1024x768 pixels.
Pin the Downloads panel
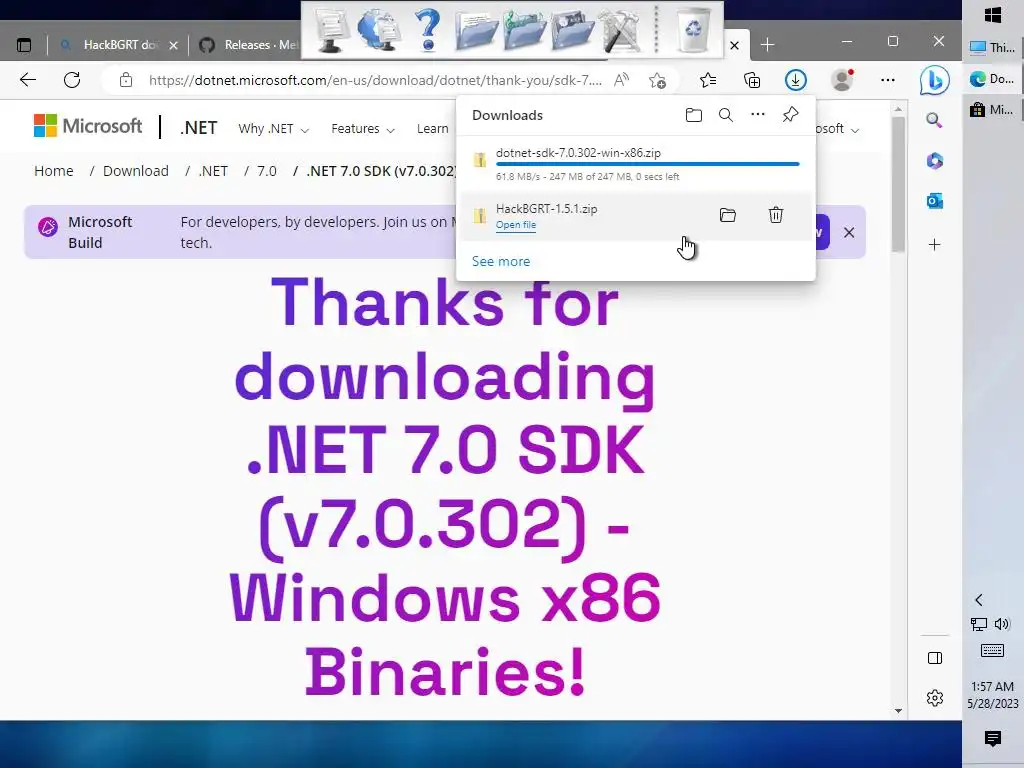(790, 115)
